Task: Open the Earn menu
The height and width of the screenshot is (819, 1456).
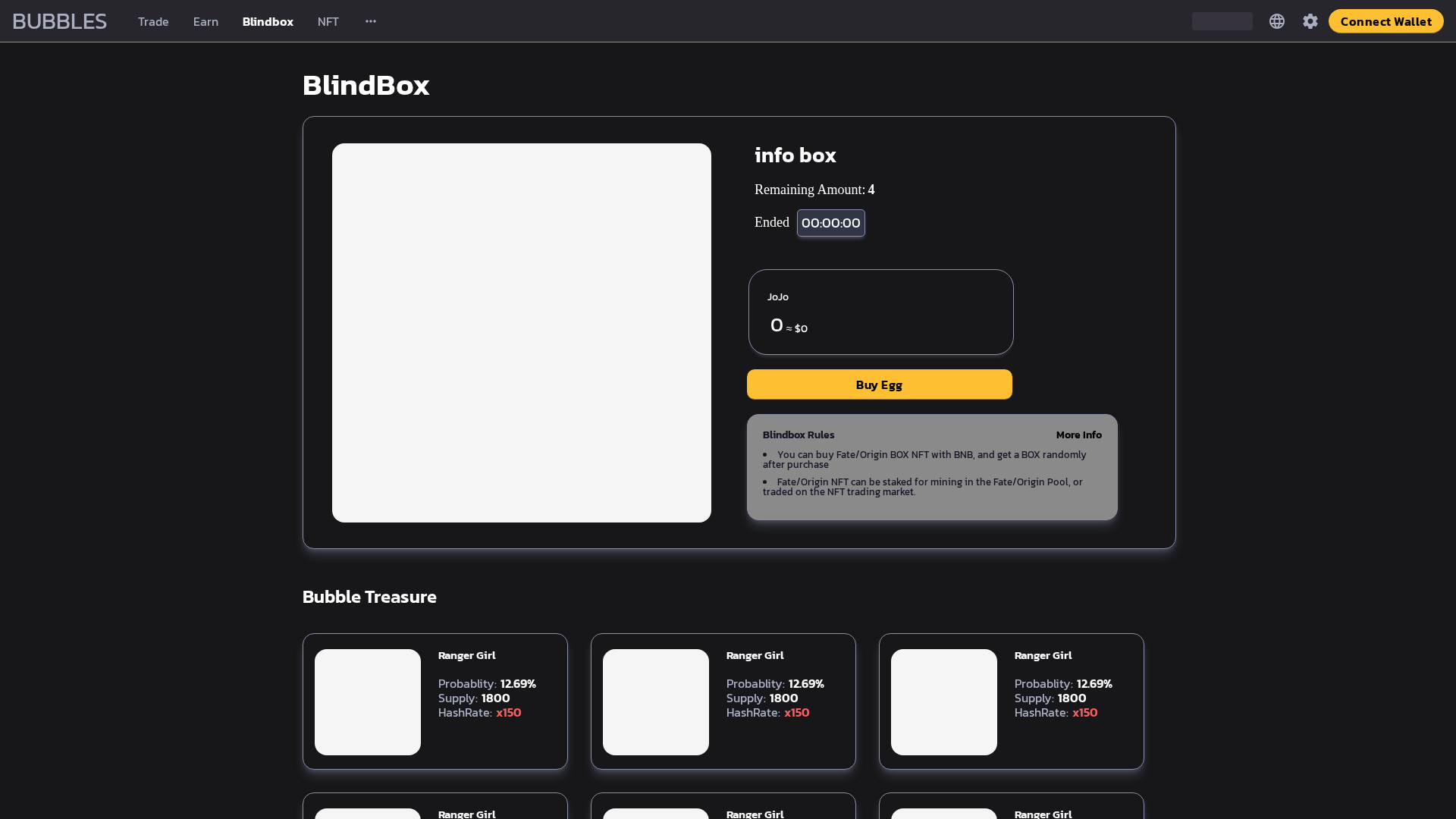Action: pos(206,21)
